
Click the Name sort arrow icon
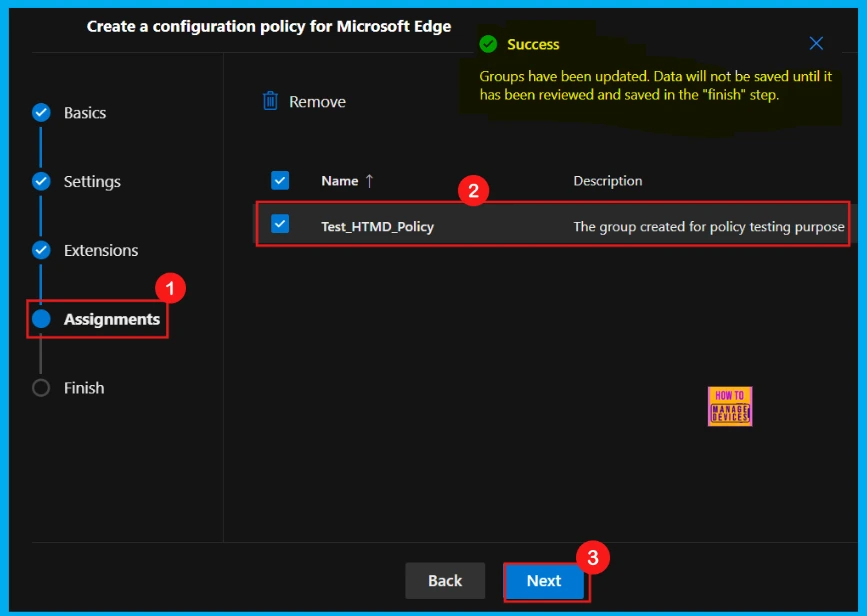[369, 181]
